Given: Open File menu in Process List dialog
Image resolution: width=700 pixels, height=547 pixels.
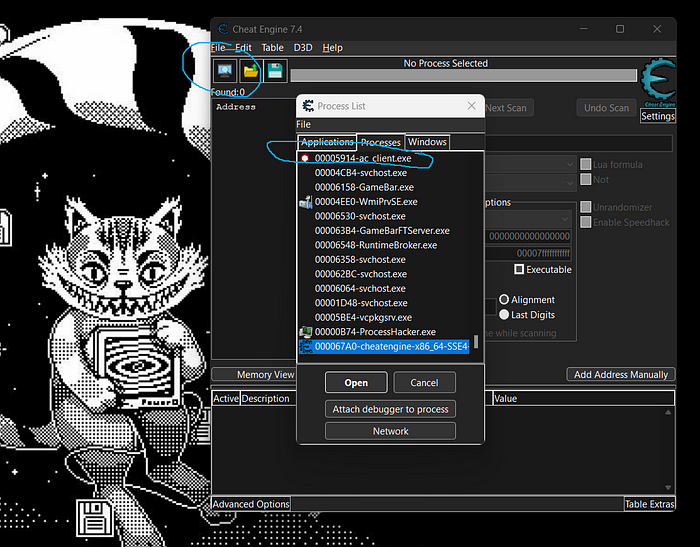Looking at the screenshot, I should tap(304, 125).
